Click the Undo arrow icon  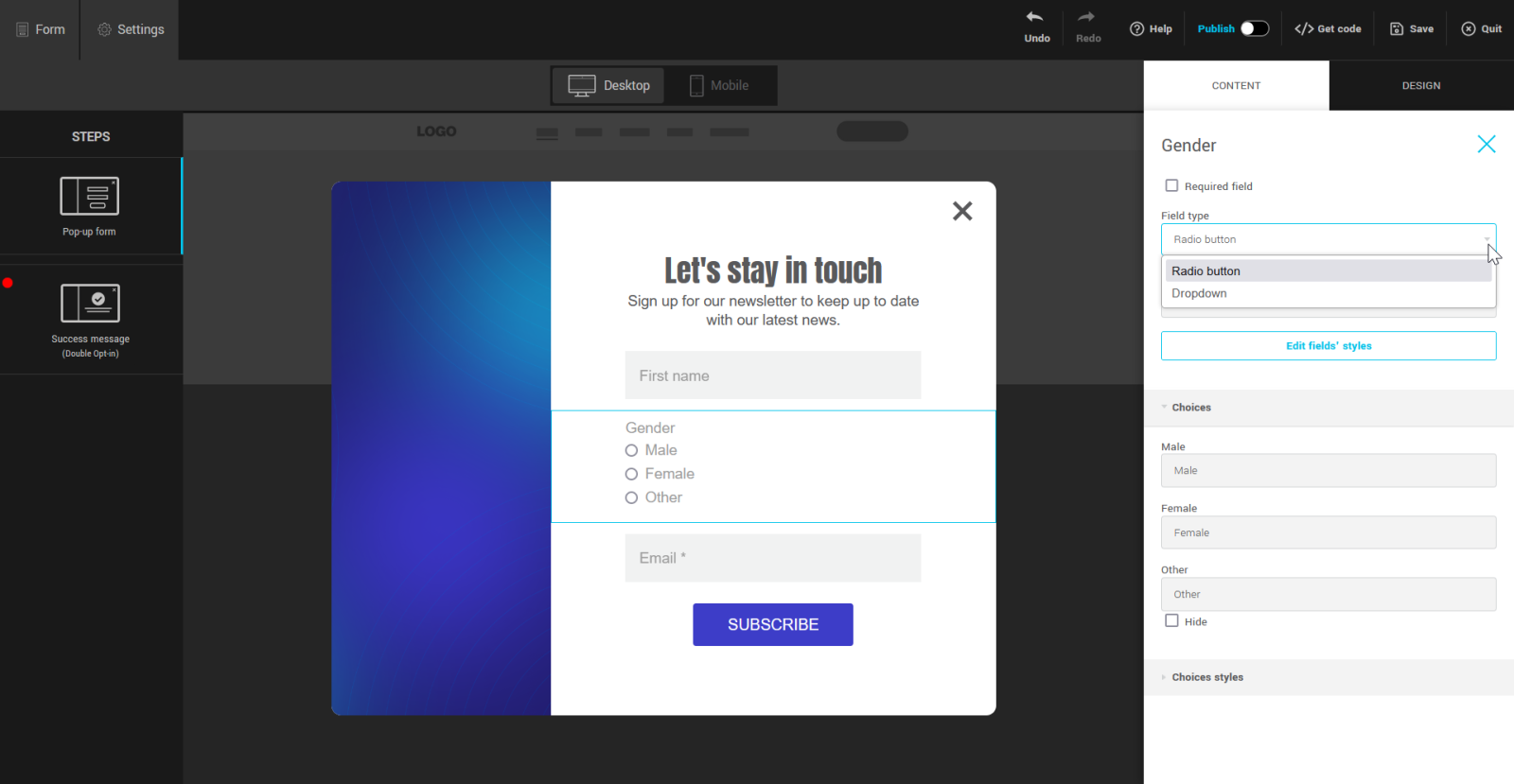click(1035, 18)
